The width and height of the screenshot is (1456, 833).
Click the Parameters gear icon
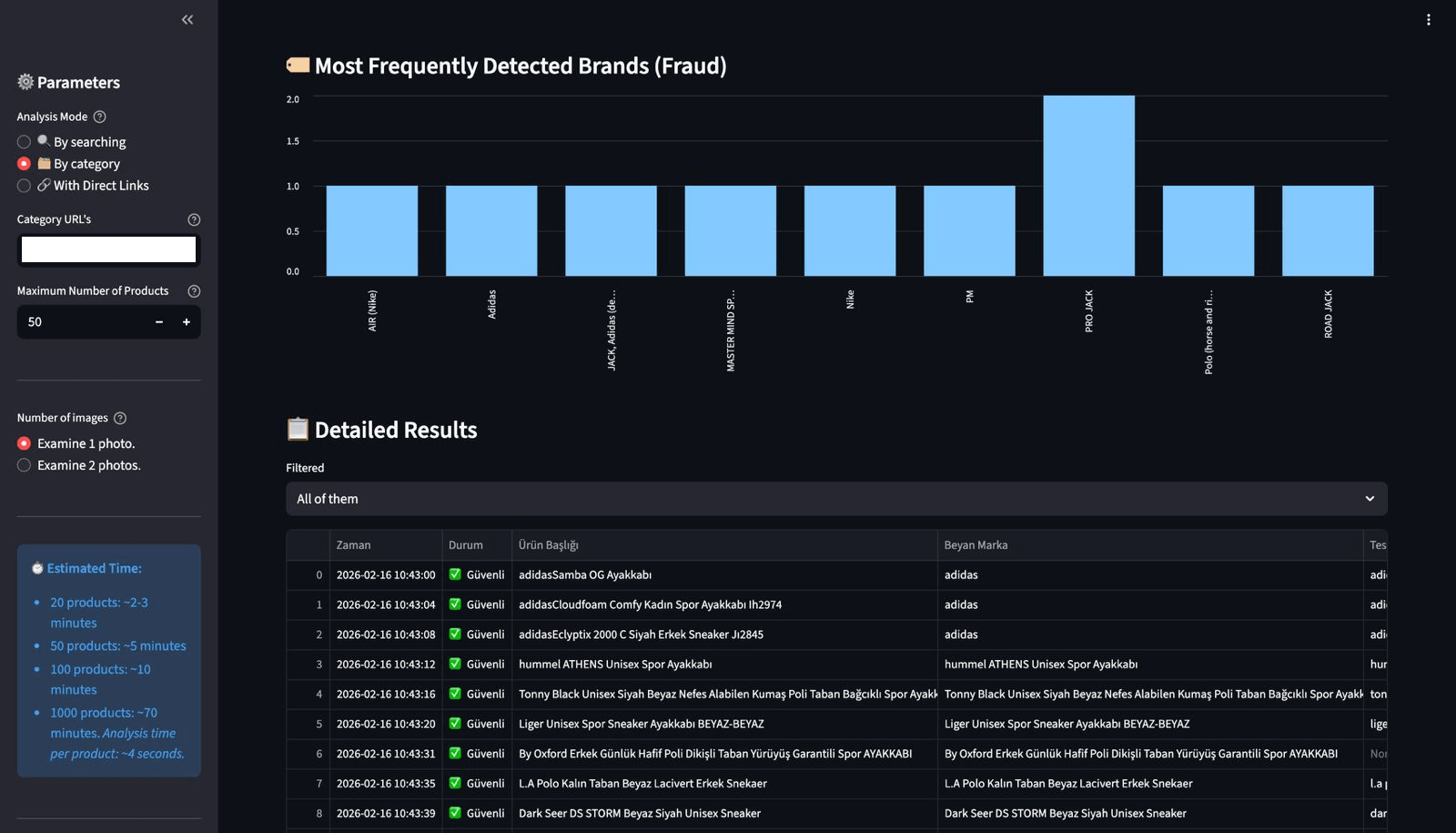[25, 82]
